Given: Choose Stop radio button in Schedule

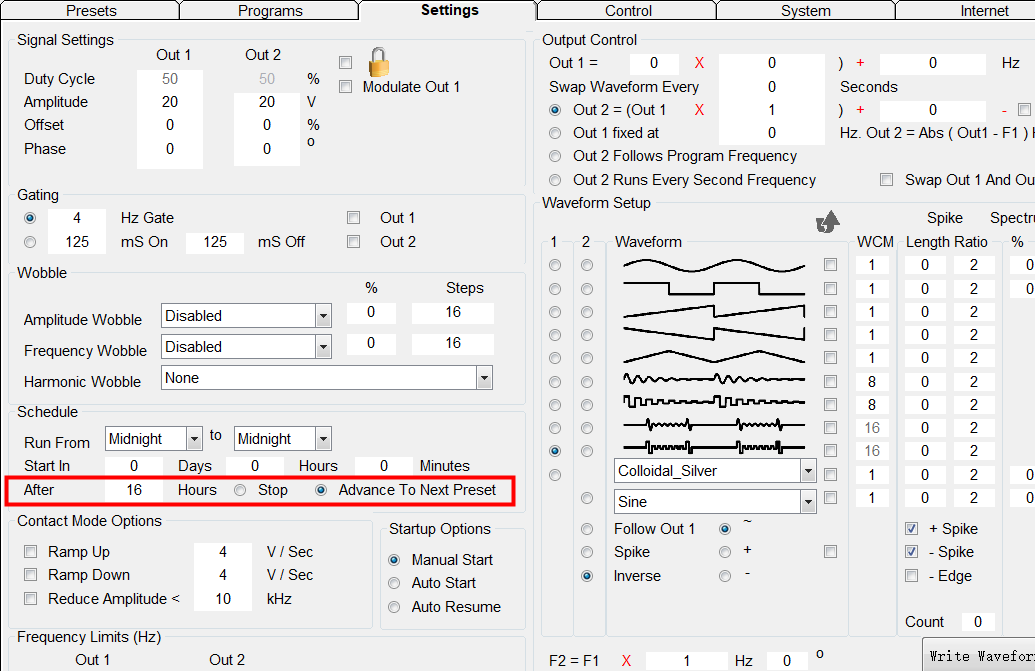Looking at the screenshot, I should (240, 491).
